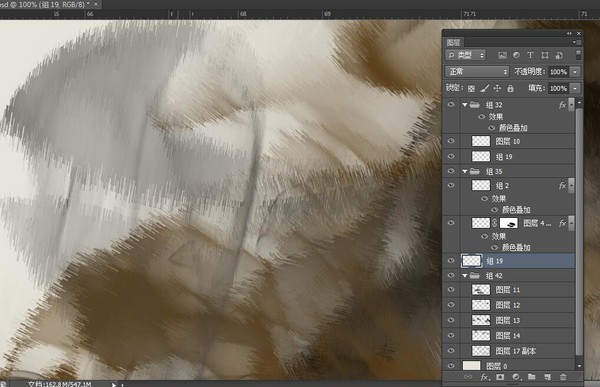Hide the 图层 0 background layer
This screenshot has height=387, width=600.
coord(451,366)
